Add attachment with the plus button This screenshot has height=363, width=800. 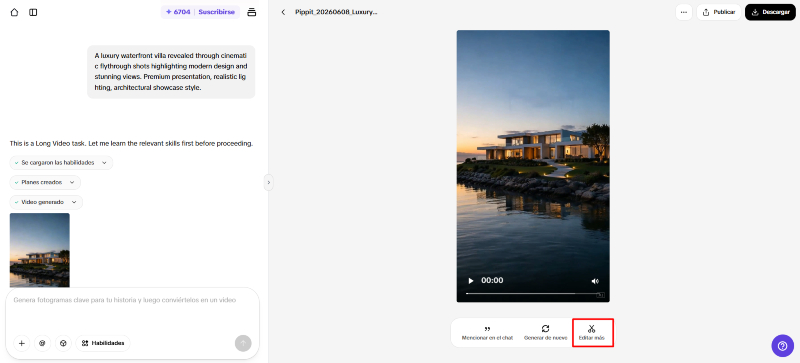[21, 344]
